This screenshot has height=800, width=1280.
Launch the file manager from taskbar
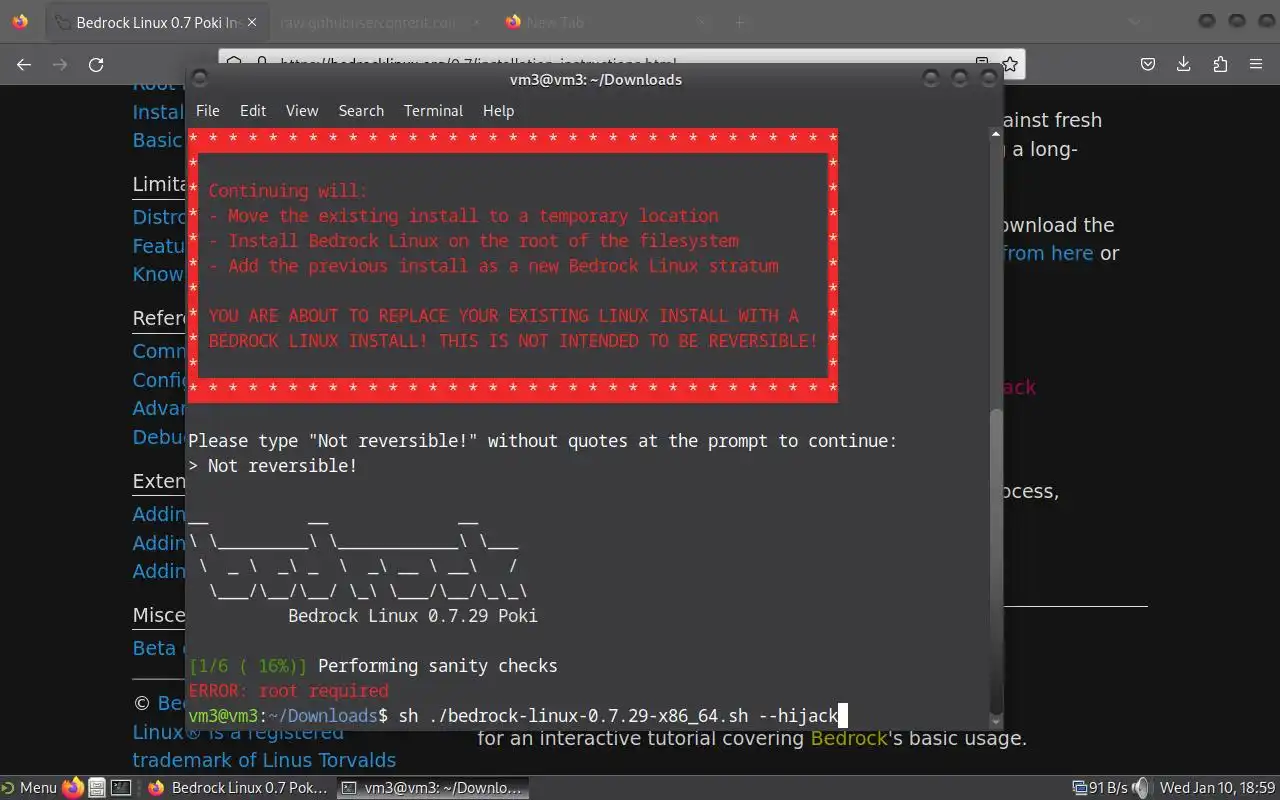[x=97, y=788]
